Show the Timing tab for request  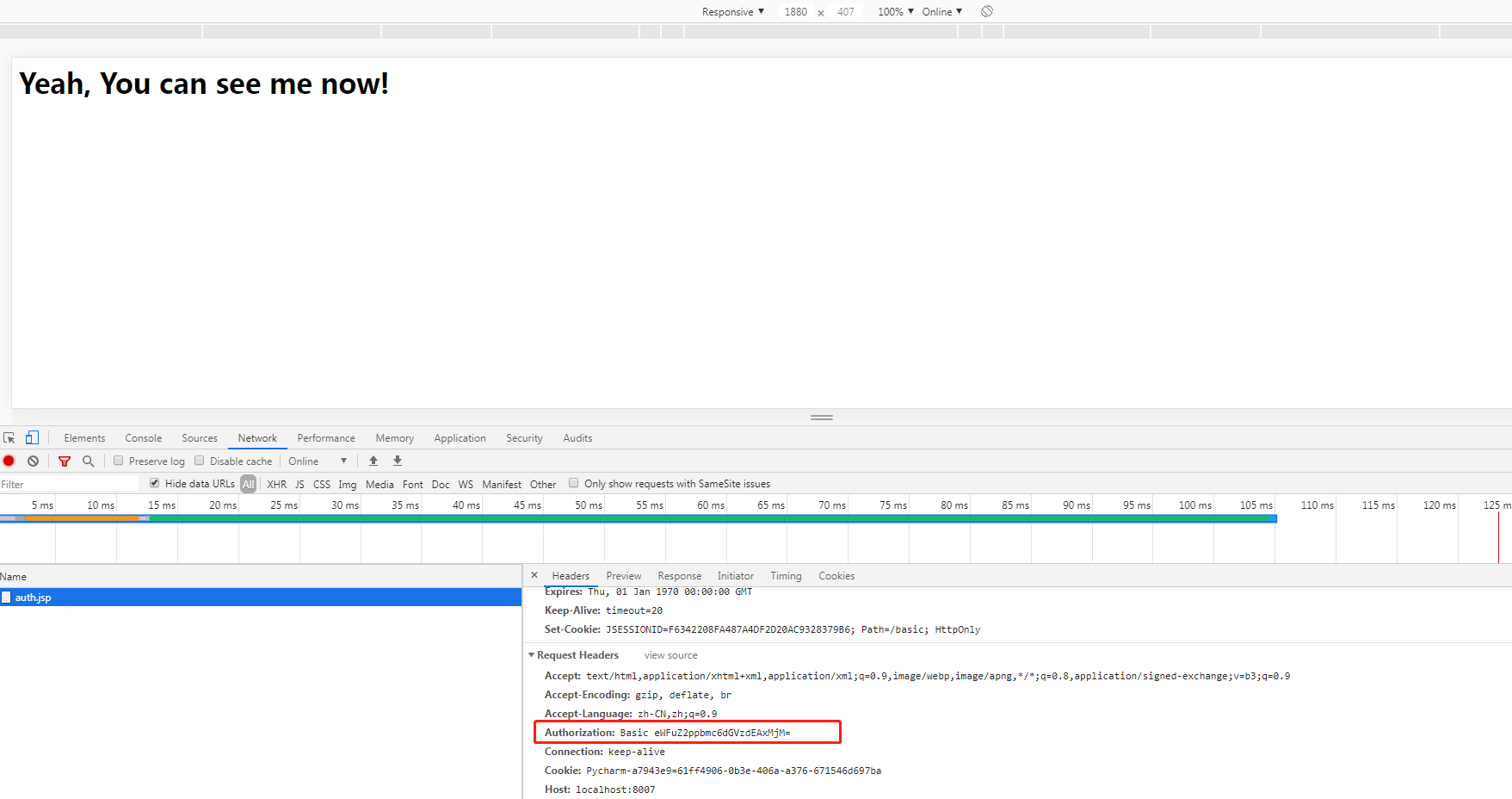click(x=786, y=576)
